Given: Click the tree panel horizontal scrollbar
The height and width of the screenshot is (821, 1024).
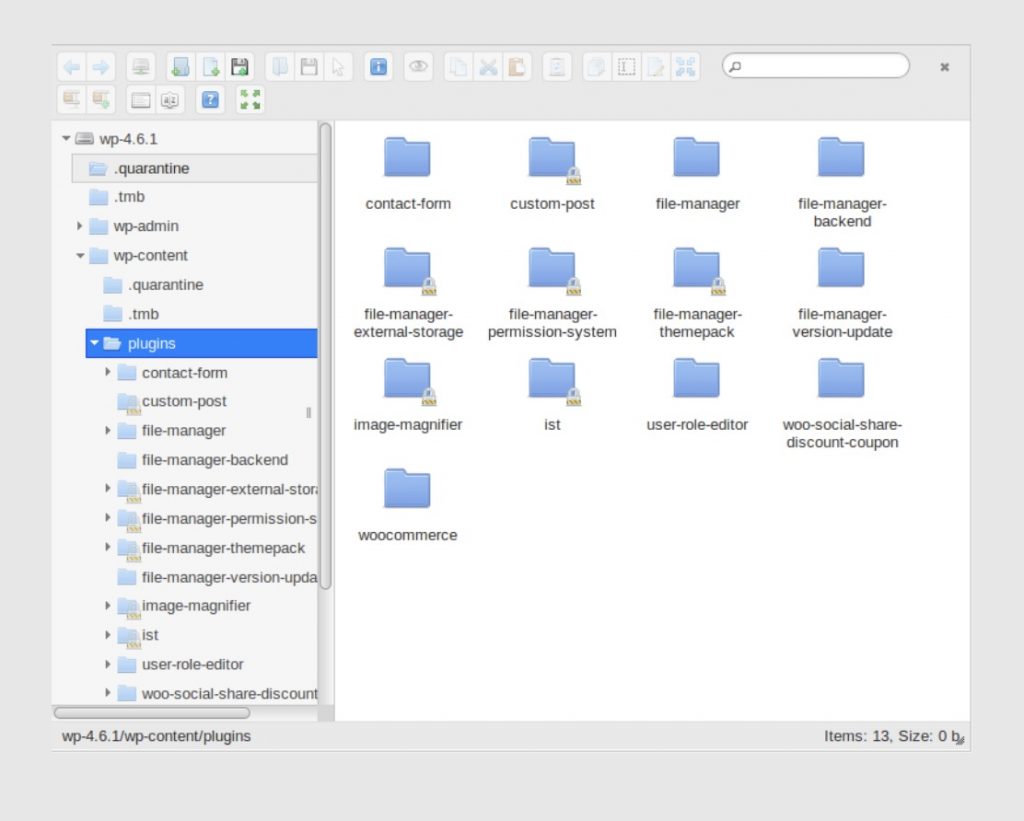Looking at the screenshot, I should coord(152,713).
